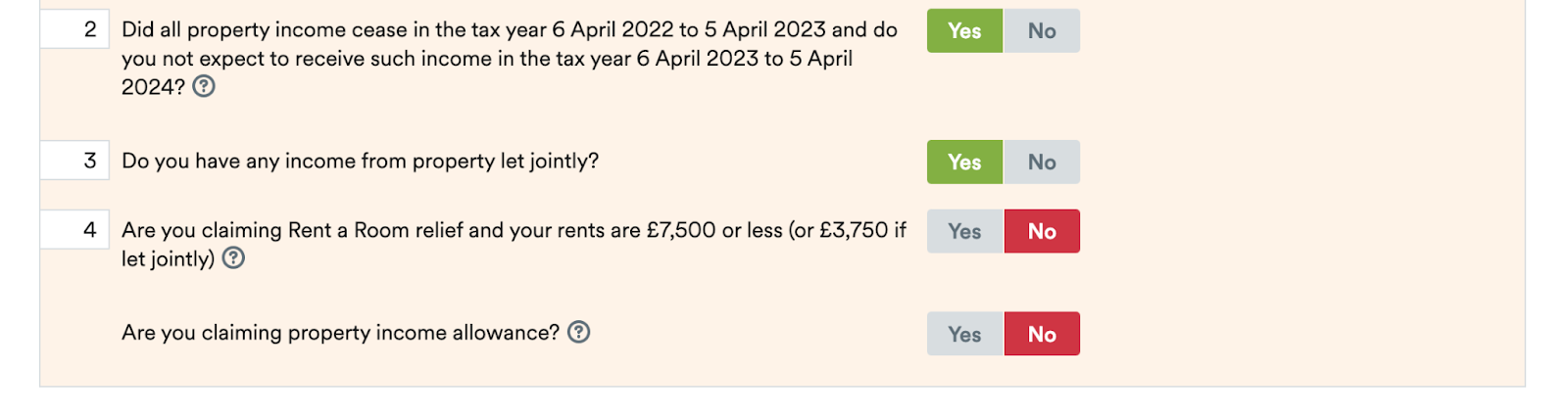Set Rent a Room relief to No
Image resolution: width=1568 pixels, height=418 pixels.
point(1042,231)
